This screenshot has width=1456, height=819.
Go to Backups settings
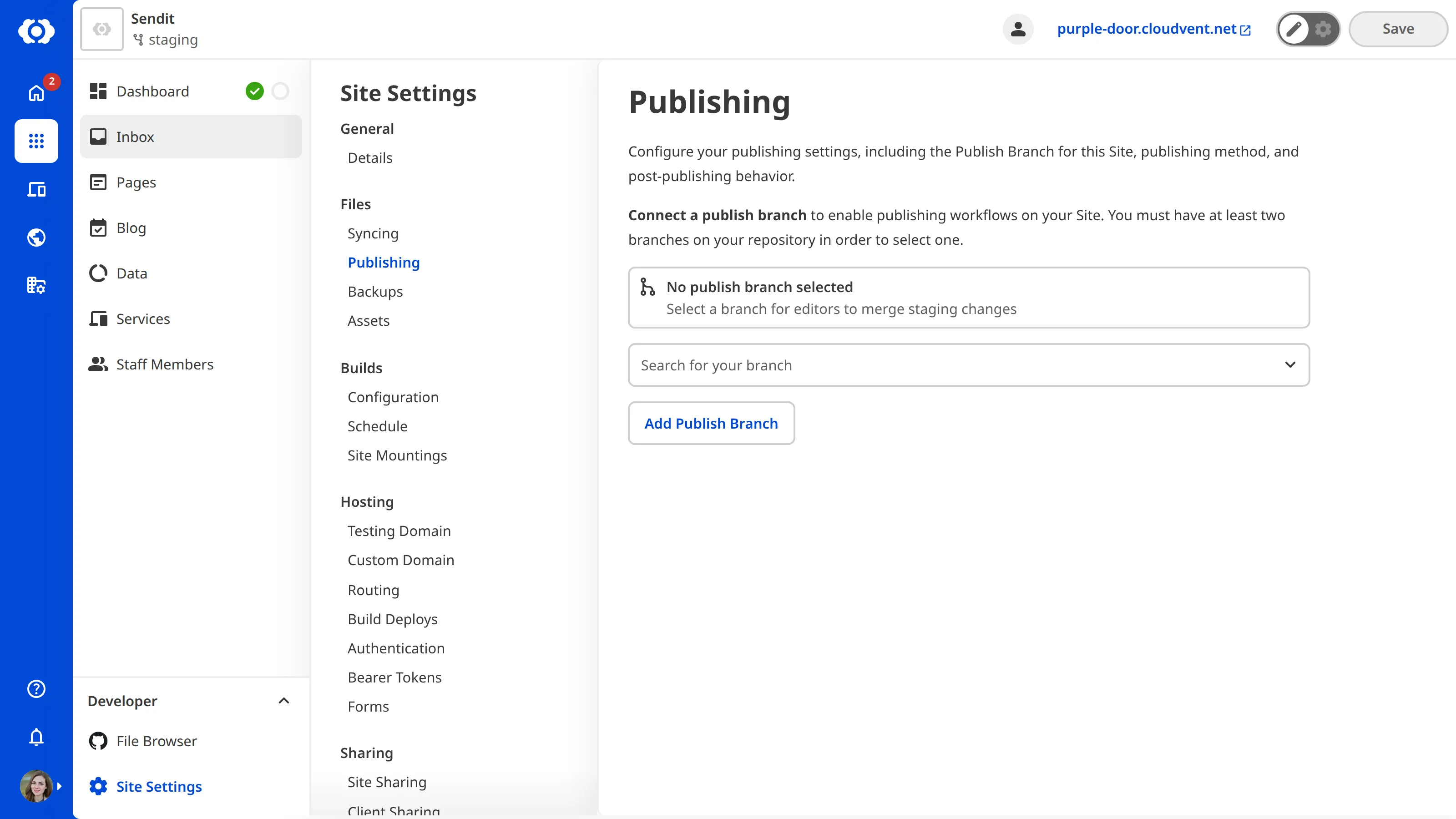click(375, 292)
